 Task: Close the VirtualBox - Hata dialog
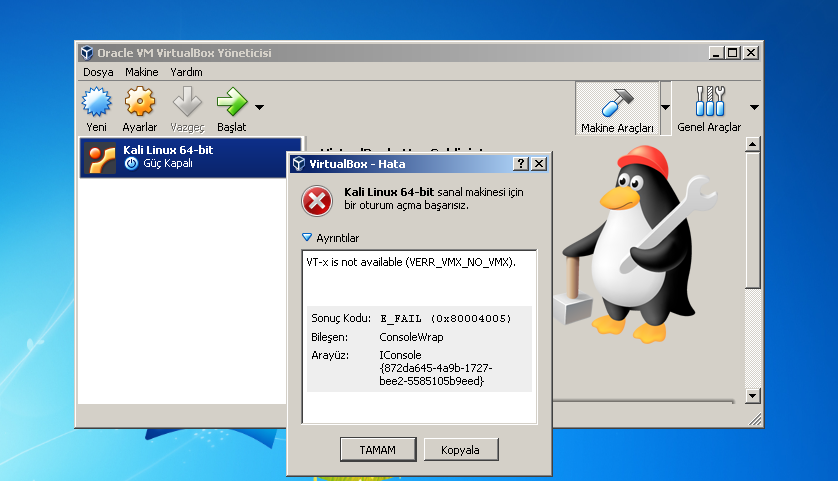(539, 164)
